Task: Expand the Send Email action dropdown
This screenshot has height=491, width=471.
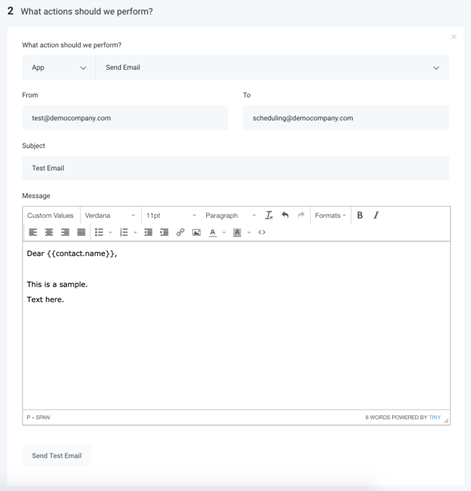Action: [x=272, y=68]
